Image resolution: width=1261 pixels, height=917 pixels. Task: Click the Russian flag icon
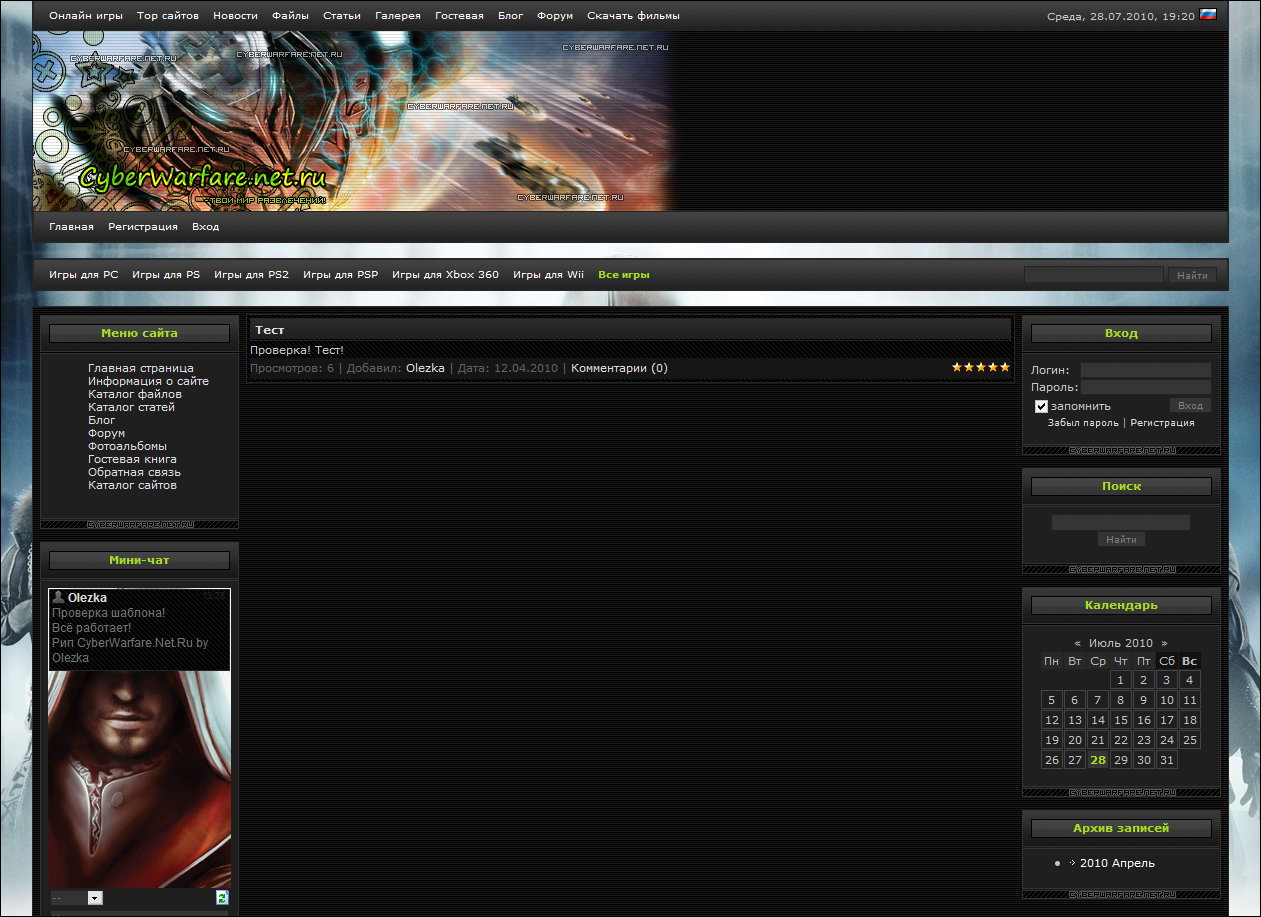tap(1207, 15)
